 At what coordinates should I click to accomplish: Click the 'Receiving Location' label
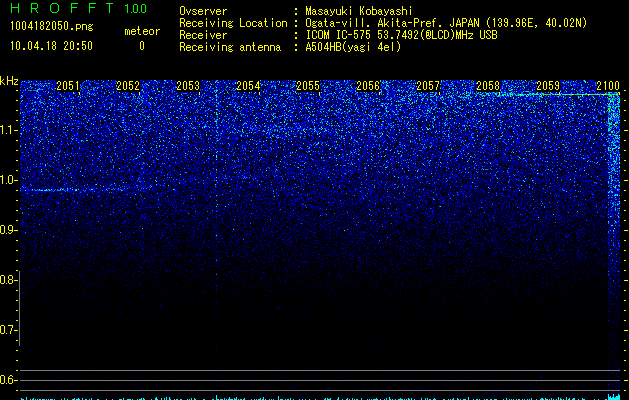click(x=233, y=23)
